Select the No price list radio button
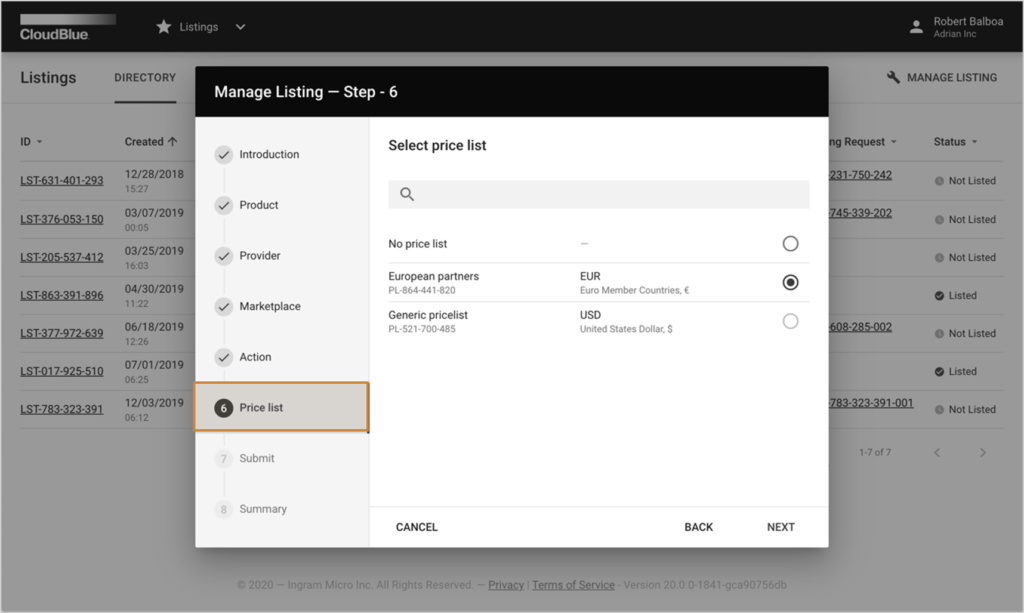Image resolution: width=1024 pixels, height=613 pixels. tap(790, 243)
